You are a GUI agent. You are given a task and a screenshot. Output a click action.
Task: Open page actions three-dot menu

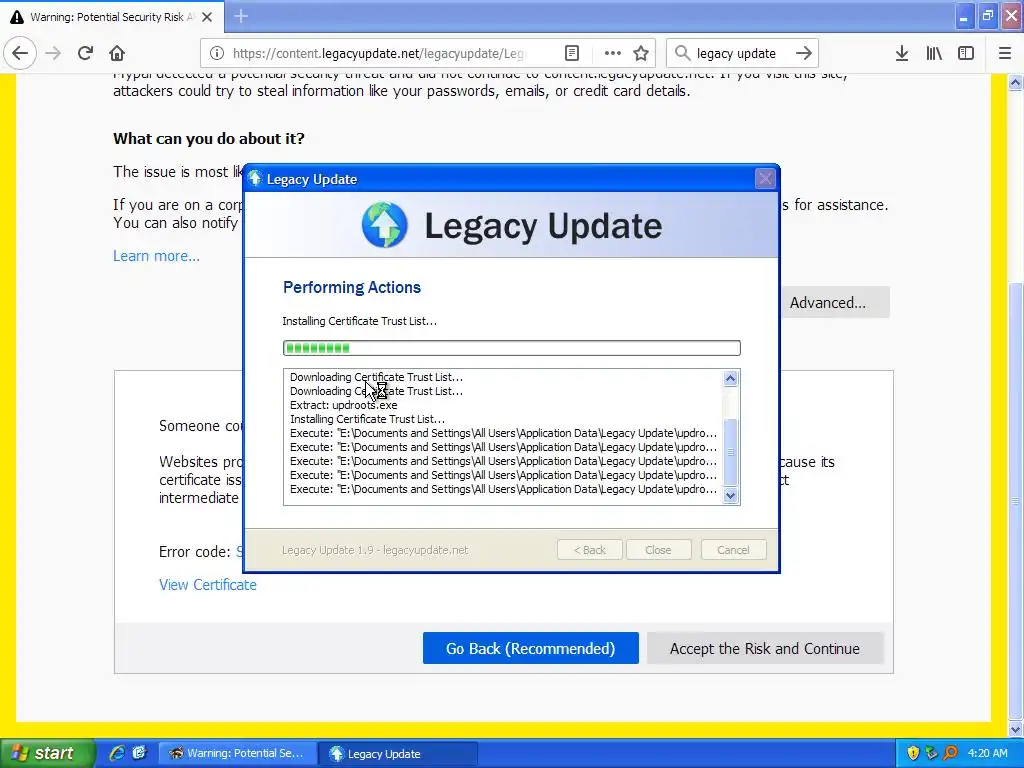(x=613, y=53)
